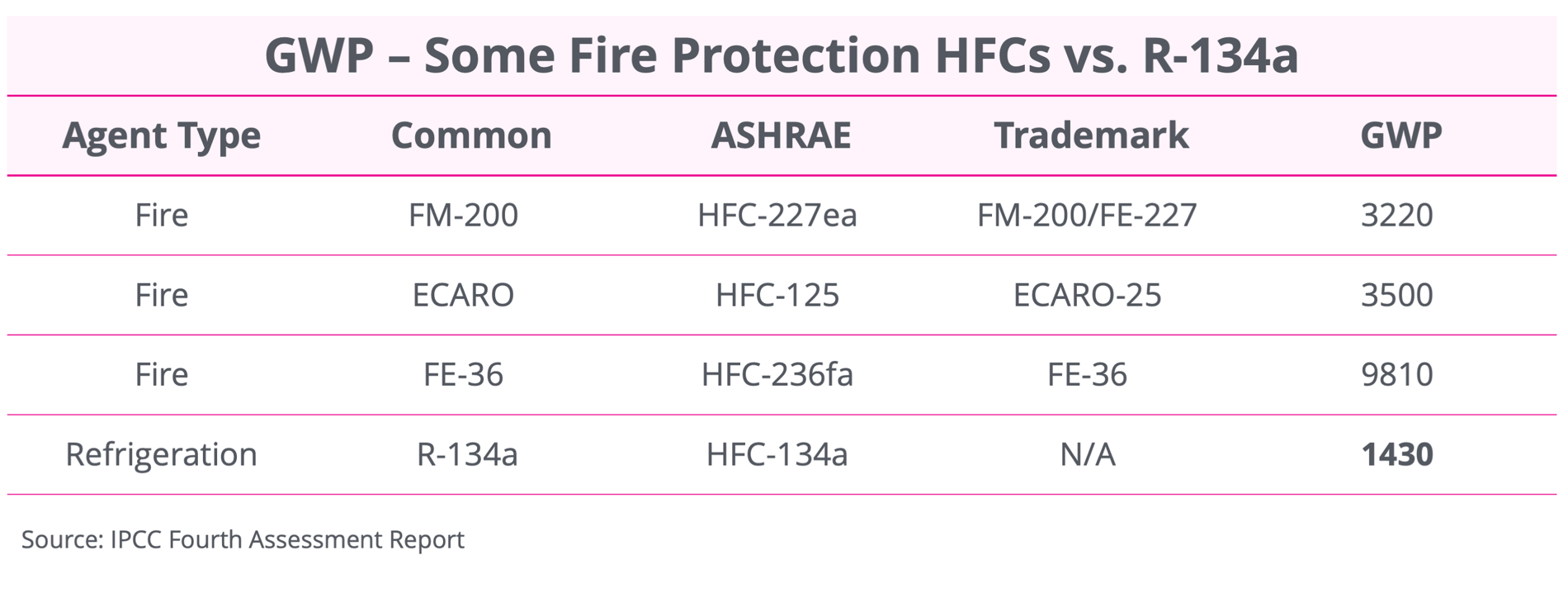
Task: Select the GWP column header
Action: (1401, 135)
